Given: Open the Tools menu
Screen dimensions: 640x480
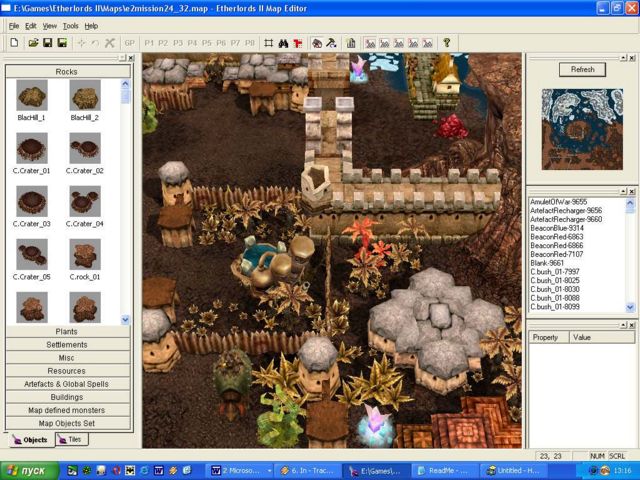Looking at the screenshot, I should click(x=70, y=26).
